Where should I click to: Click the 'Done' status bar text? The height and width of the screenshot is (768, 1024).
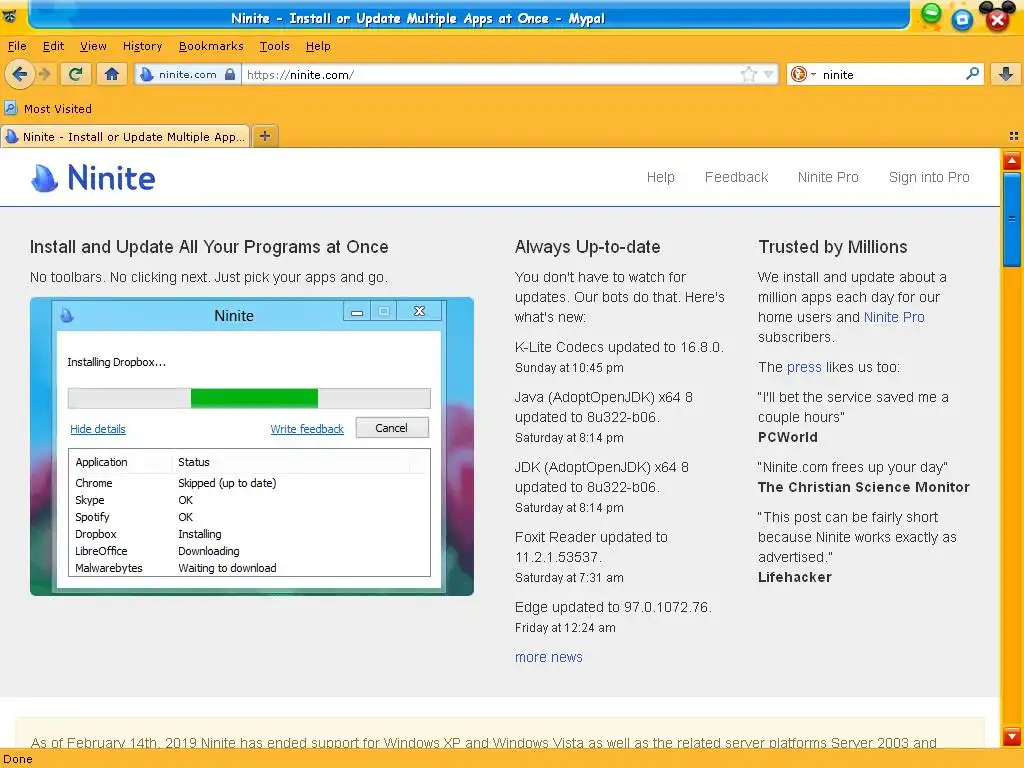18,759
